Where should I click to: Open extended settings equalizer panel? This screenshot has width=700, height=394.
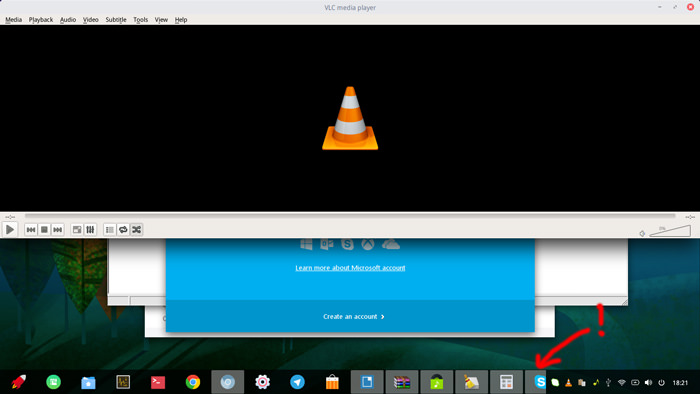coord(90,230)
